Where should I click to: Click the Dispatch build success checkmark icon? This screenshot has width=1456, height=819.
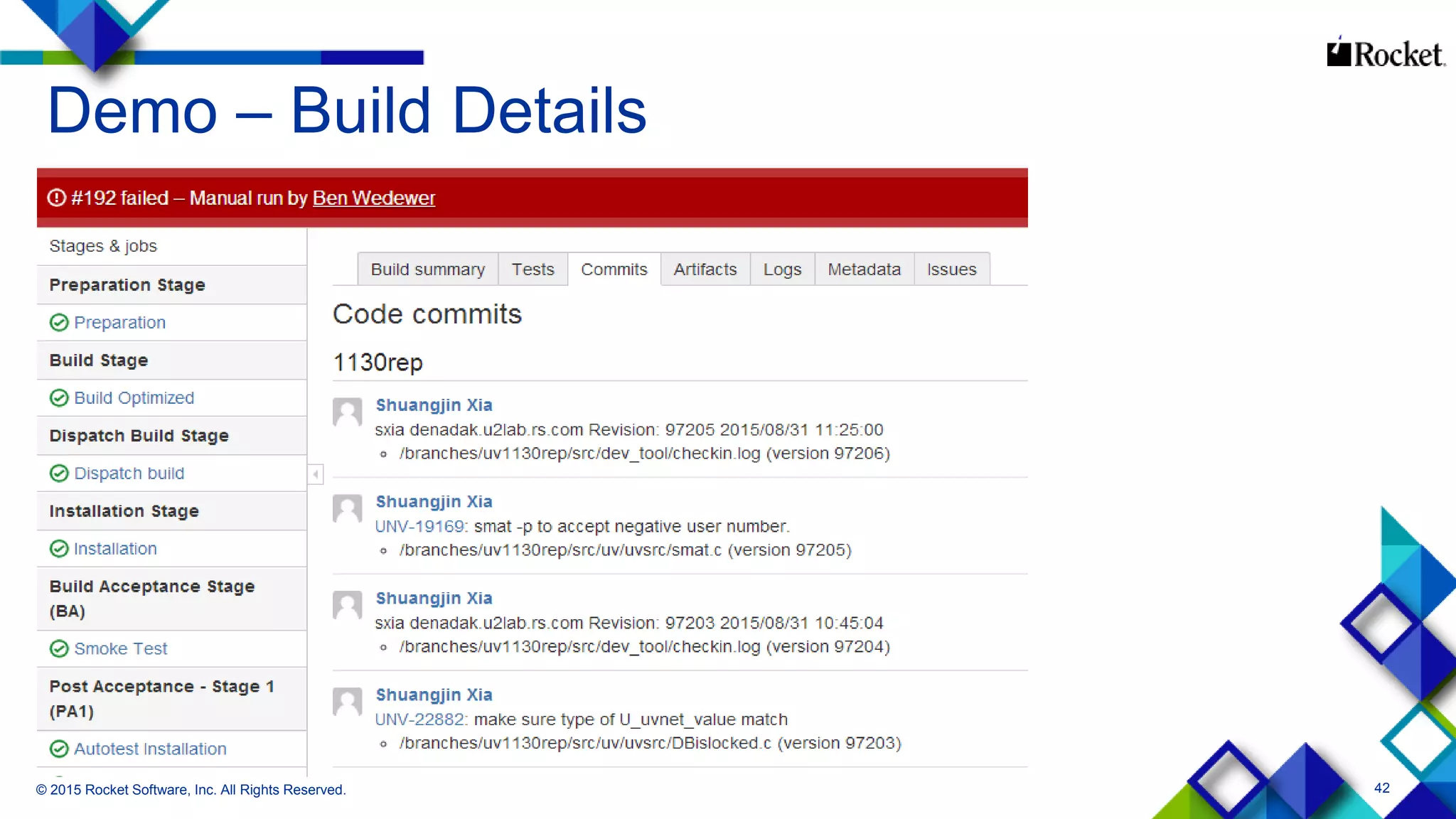pyautogui.click(x=59, y=473)
